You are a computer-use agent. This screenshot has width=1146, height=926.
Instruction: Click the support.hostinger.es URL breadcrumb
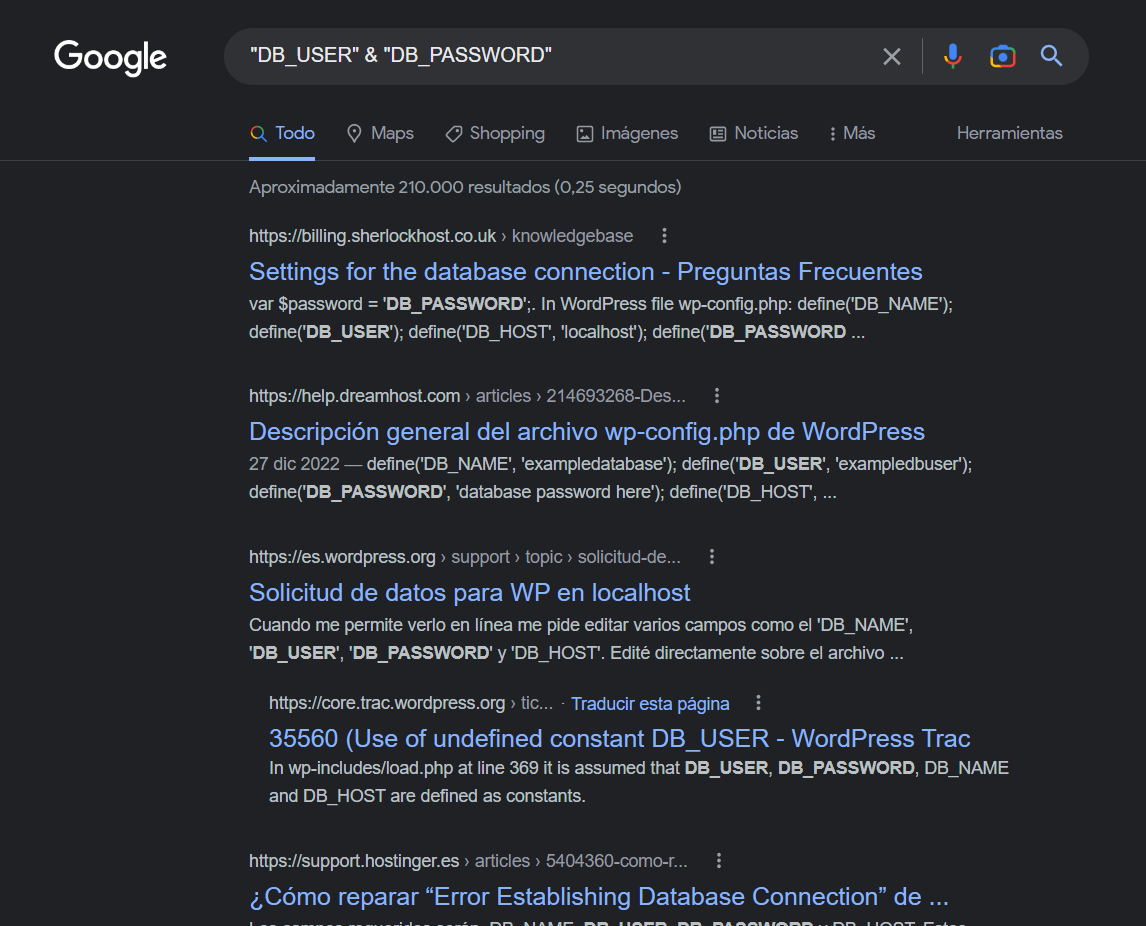pyautogui.click(x=468, y=861)
